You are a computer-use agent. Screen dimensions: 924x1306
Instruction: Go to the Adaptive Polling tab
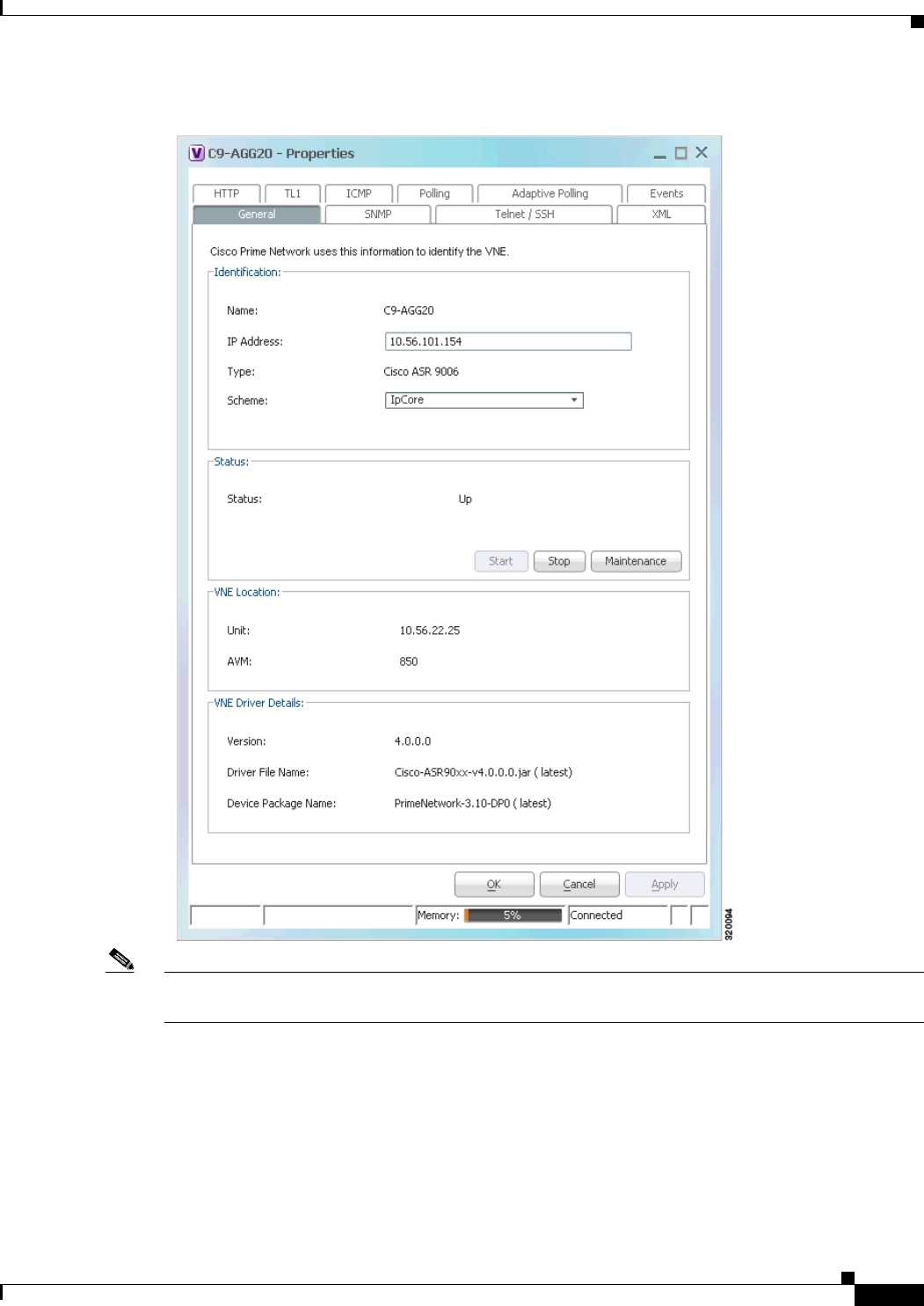click(550, 193)
